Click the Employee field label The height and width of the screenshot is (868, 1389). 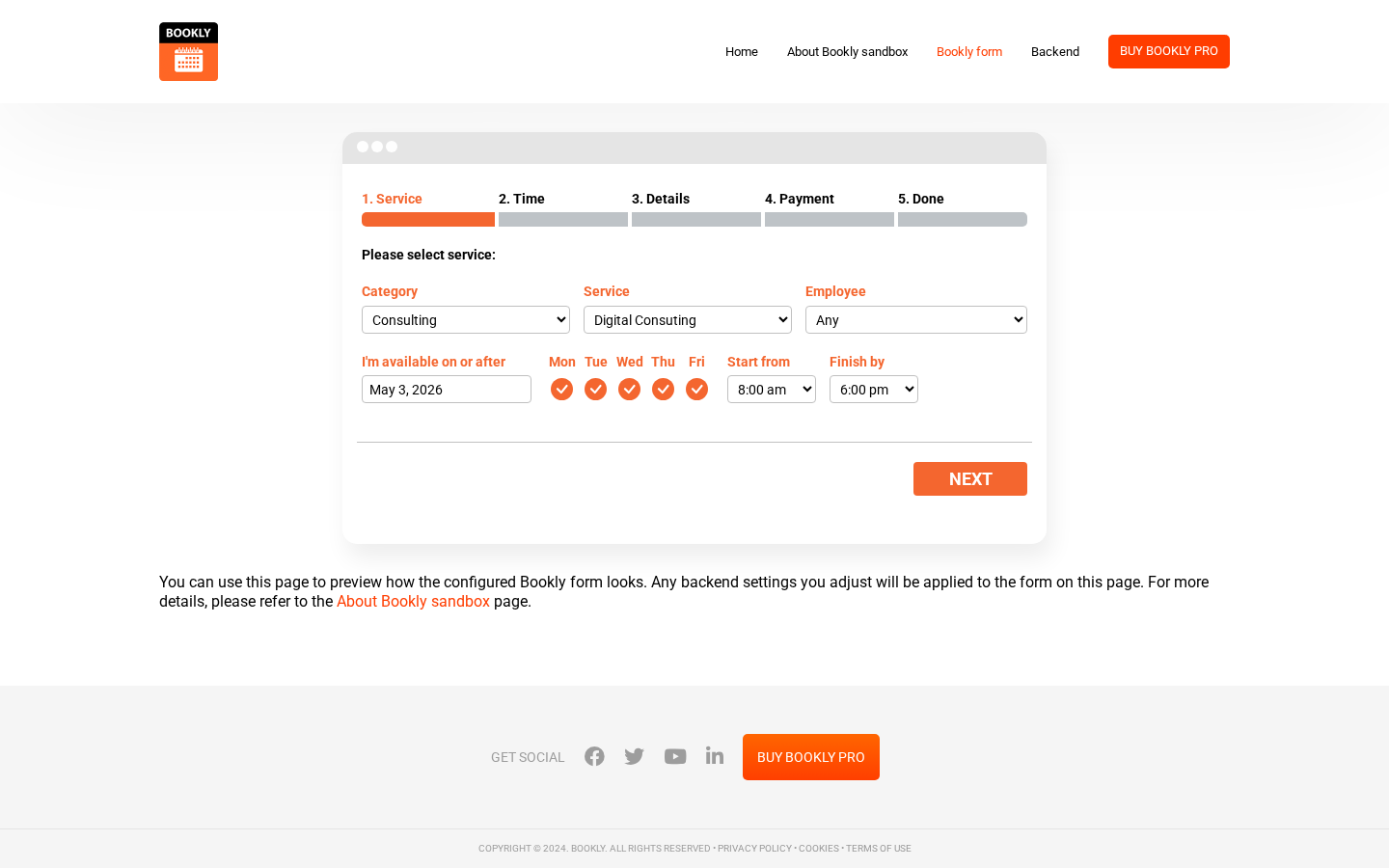(835, 291)
